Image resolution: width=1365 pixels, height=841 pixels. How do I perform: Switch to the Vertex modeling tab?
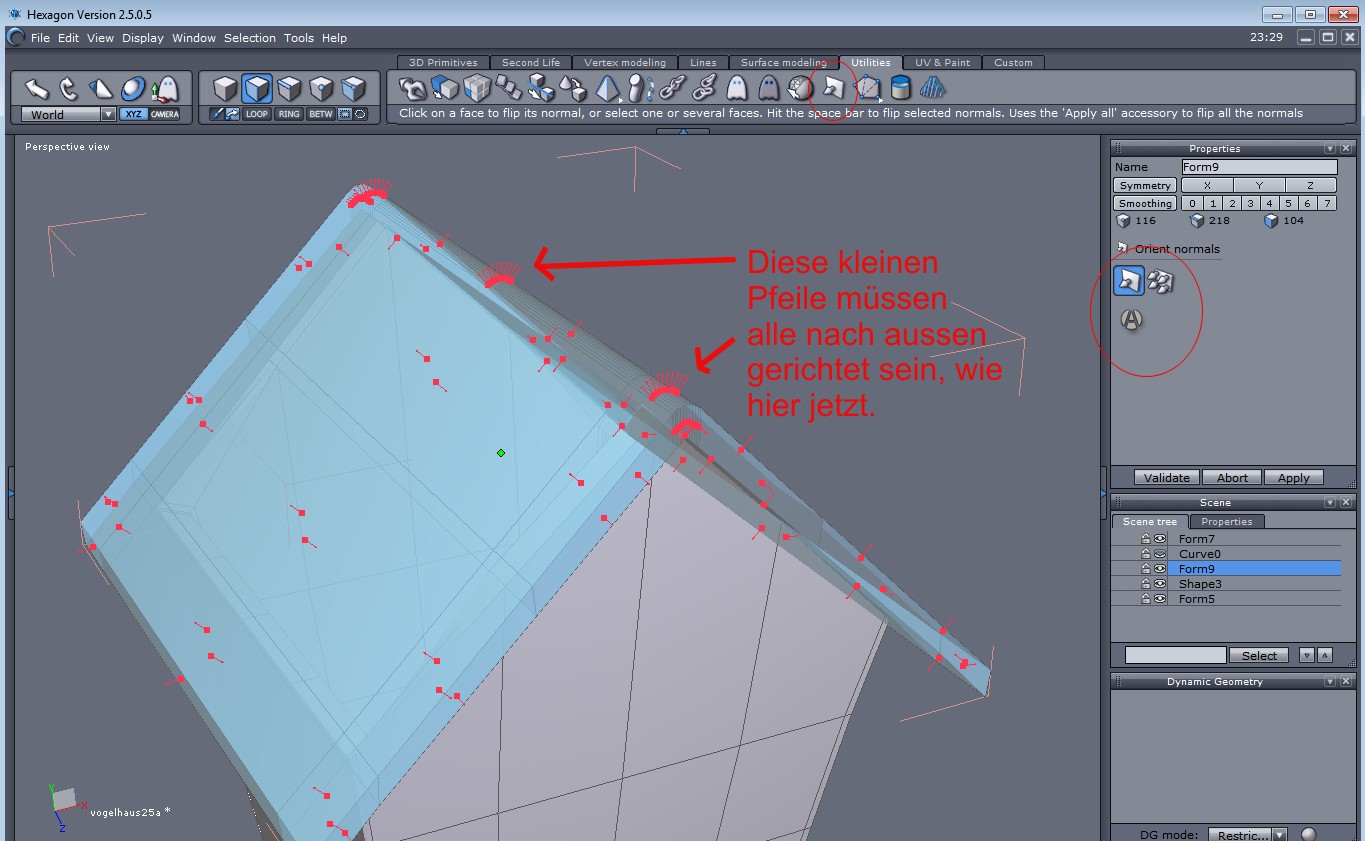[x=625, y=62]
